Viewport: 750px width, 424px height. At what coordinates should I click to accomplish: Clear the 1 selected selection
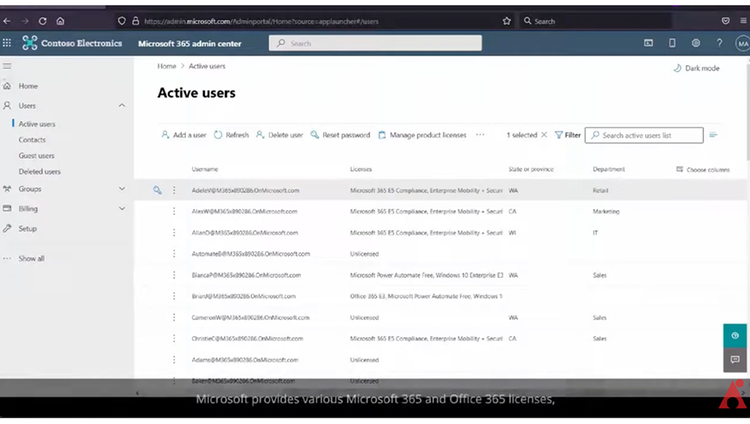point(544,135)
